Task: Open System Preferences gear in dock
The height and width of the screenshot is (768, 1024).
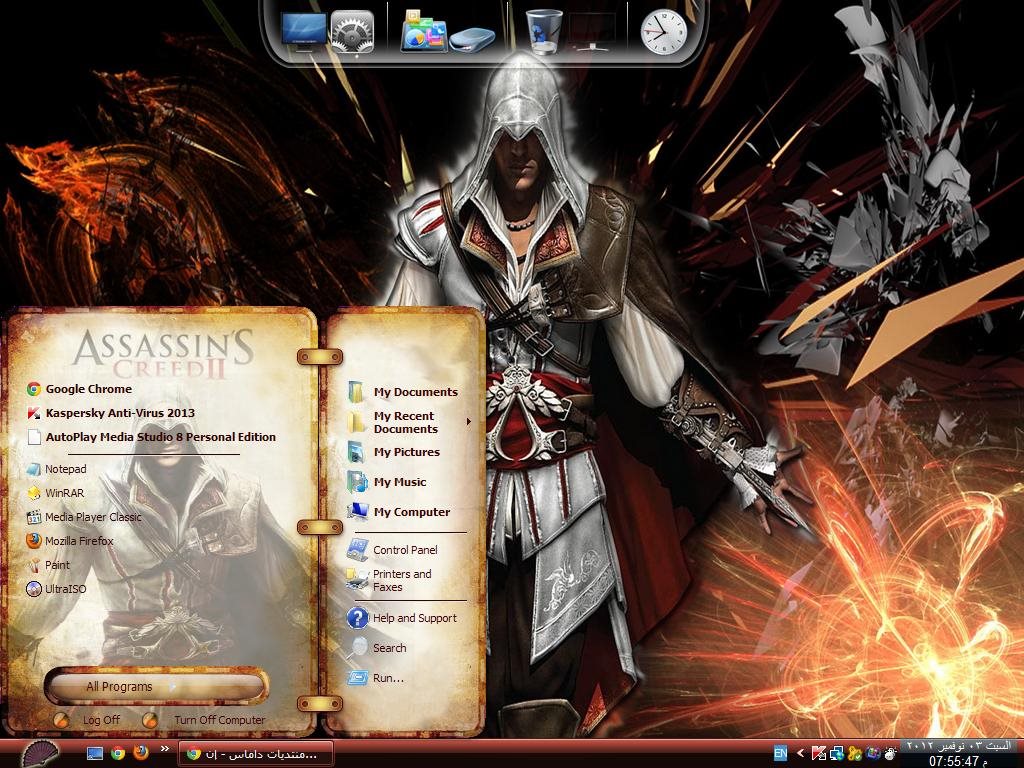Action: coord(352,32)
